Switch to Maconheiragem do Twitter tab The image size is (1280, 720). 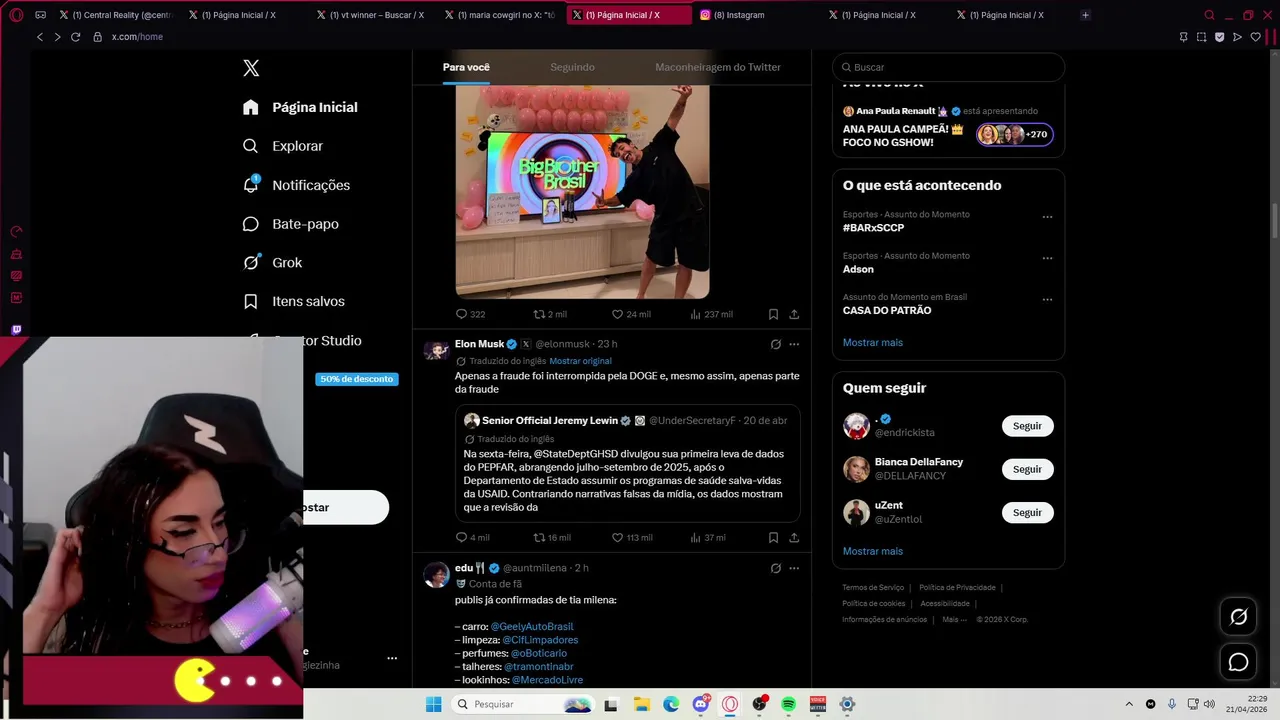point(718,67)
